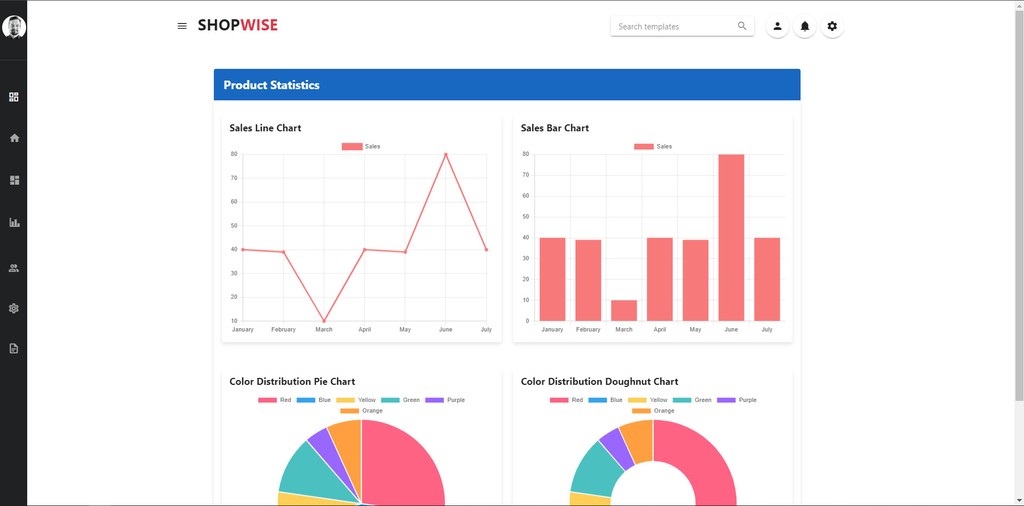The height and width of the screenshot is (506, 1024).
Task: Open the settings gear in sidebar
Action: tap(14, 308)
